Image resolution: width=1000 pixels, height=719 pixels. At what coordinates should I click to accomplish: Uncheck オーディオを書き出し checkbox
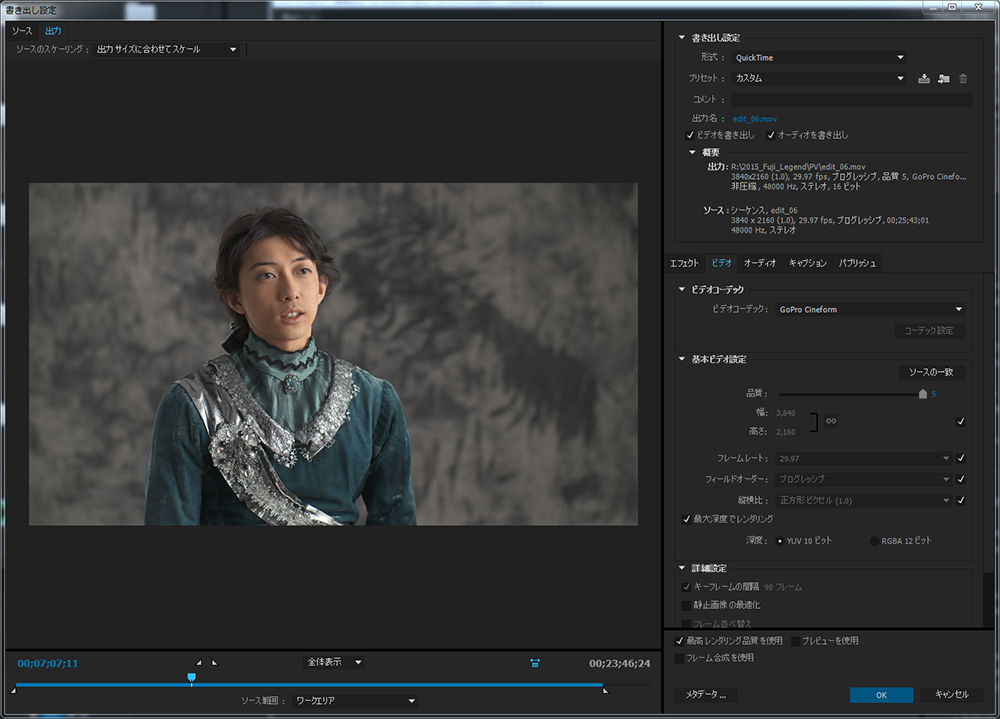point(770,135)
